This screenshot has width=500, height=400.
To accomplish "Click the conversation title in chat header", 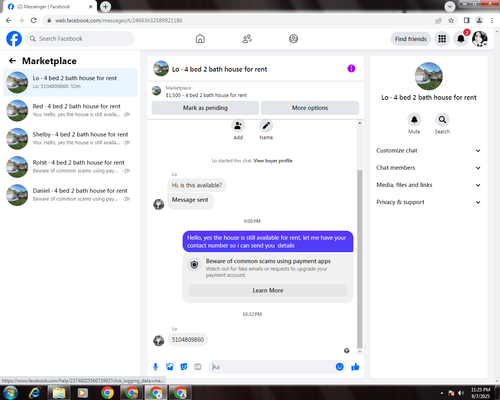I will pos(219,69).
